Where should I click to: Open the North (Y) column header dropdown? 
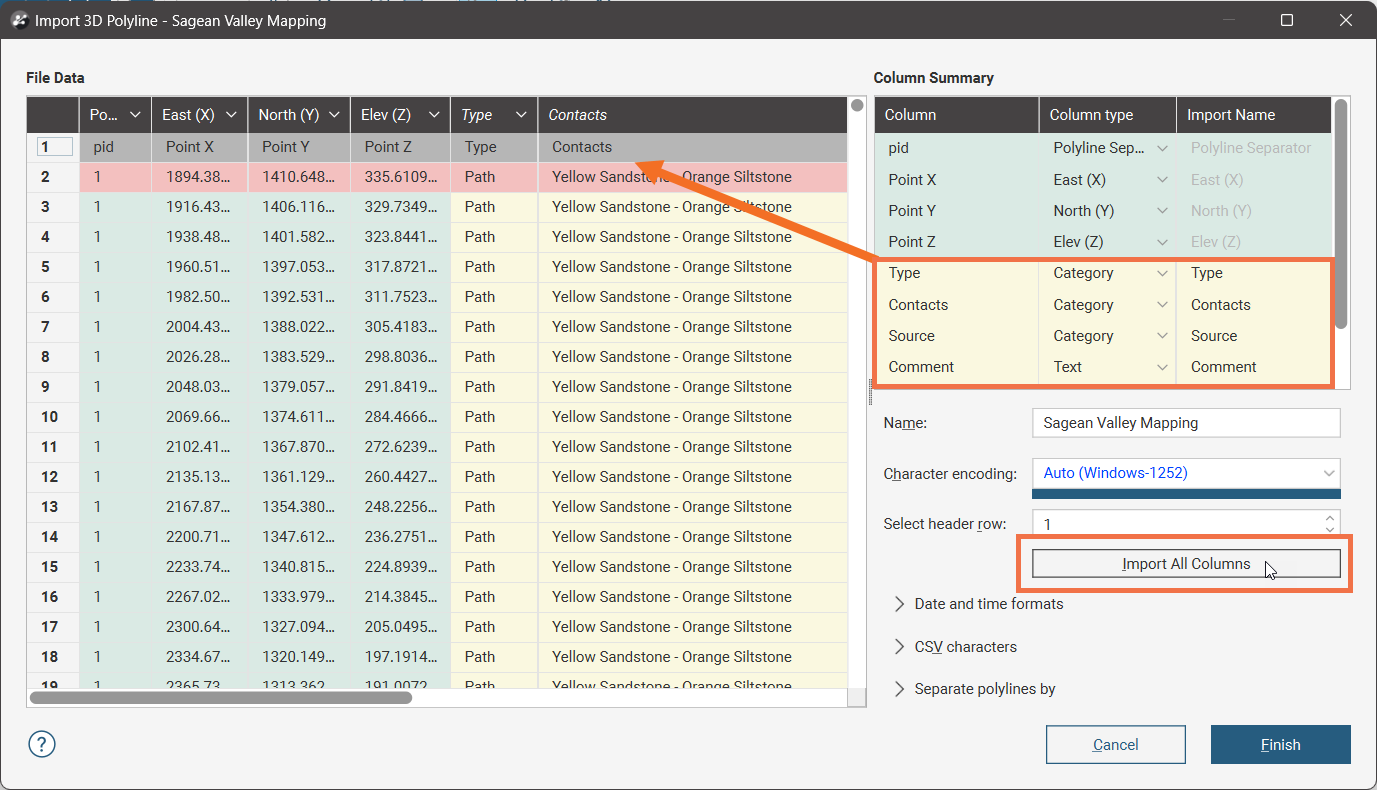pyautogui.click(x=334, y=115)
